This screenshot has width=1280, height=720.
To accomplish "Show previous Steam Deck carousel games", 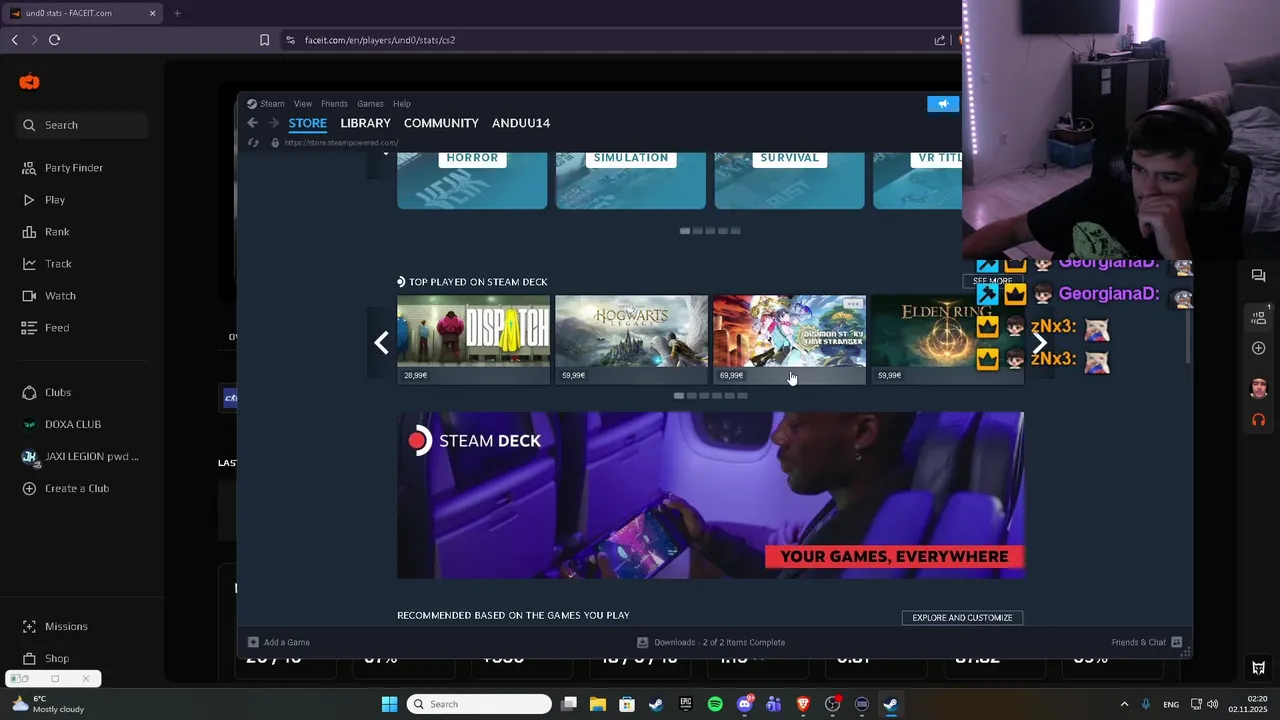I will [x=381, y=343].
